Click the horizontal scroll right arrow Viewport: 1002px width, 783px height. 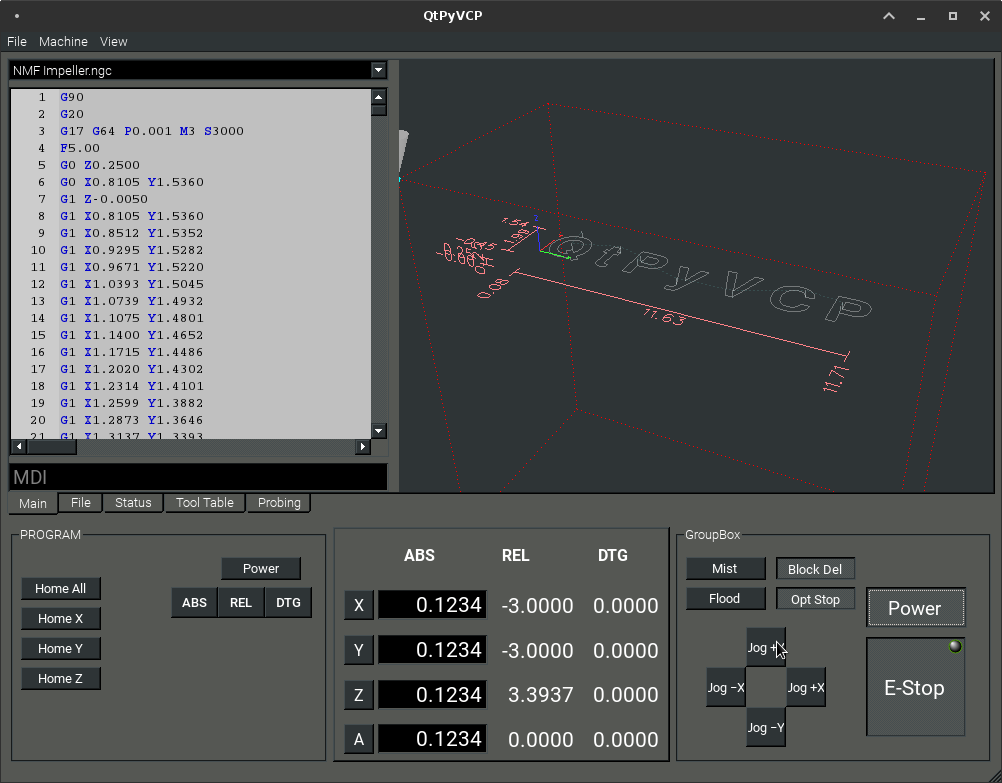coord(362,447)
